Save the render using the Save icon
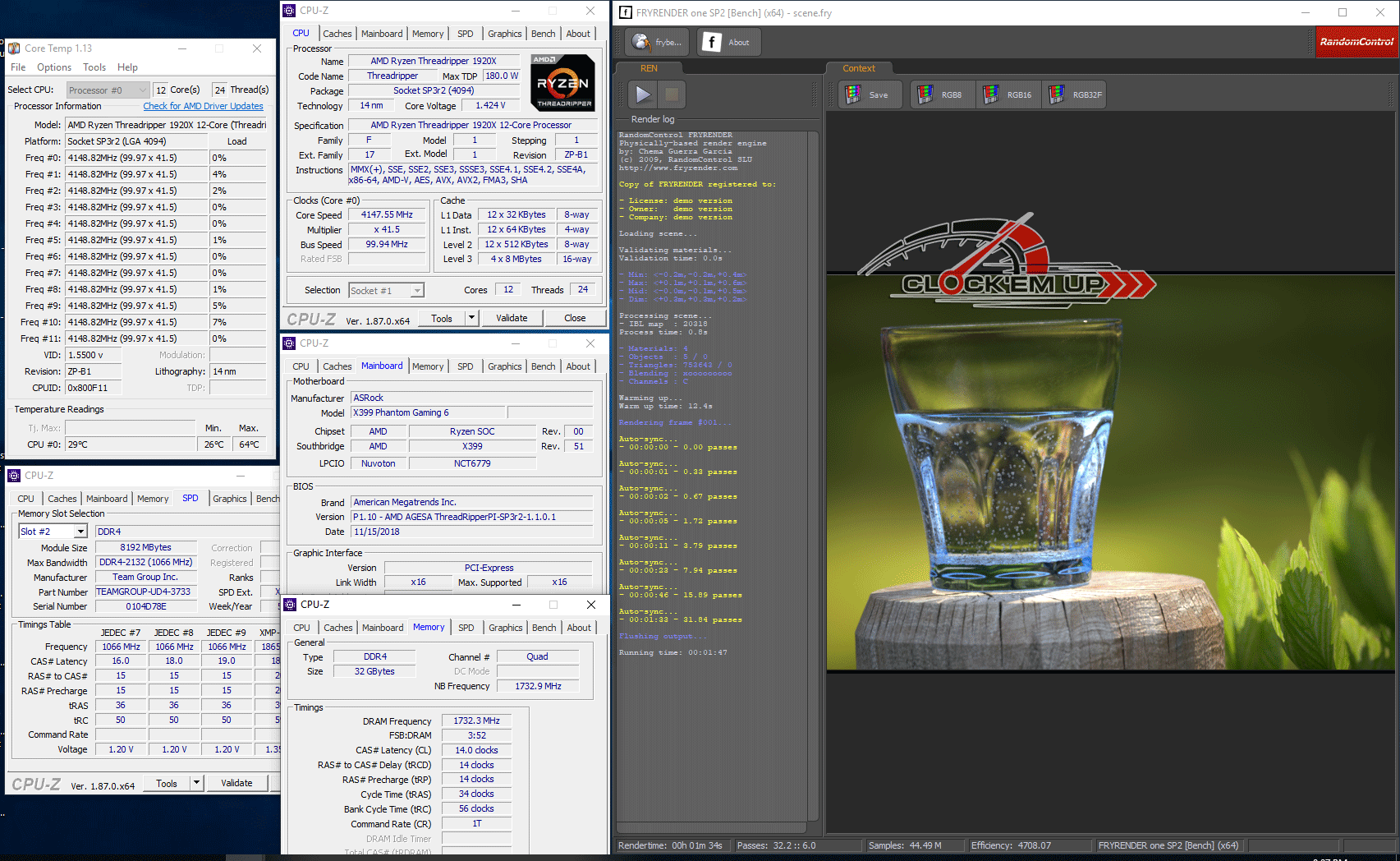This screenshot has width=1400, height=861. point(869,95)
